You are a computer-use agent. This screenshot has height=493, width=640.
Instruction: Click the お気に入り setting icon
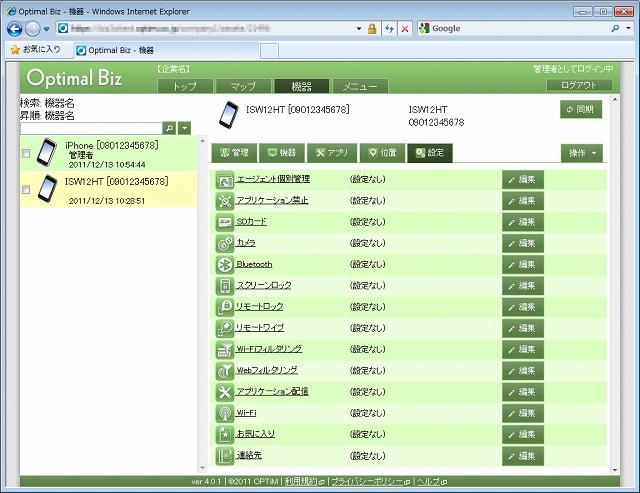point(224,435)
